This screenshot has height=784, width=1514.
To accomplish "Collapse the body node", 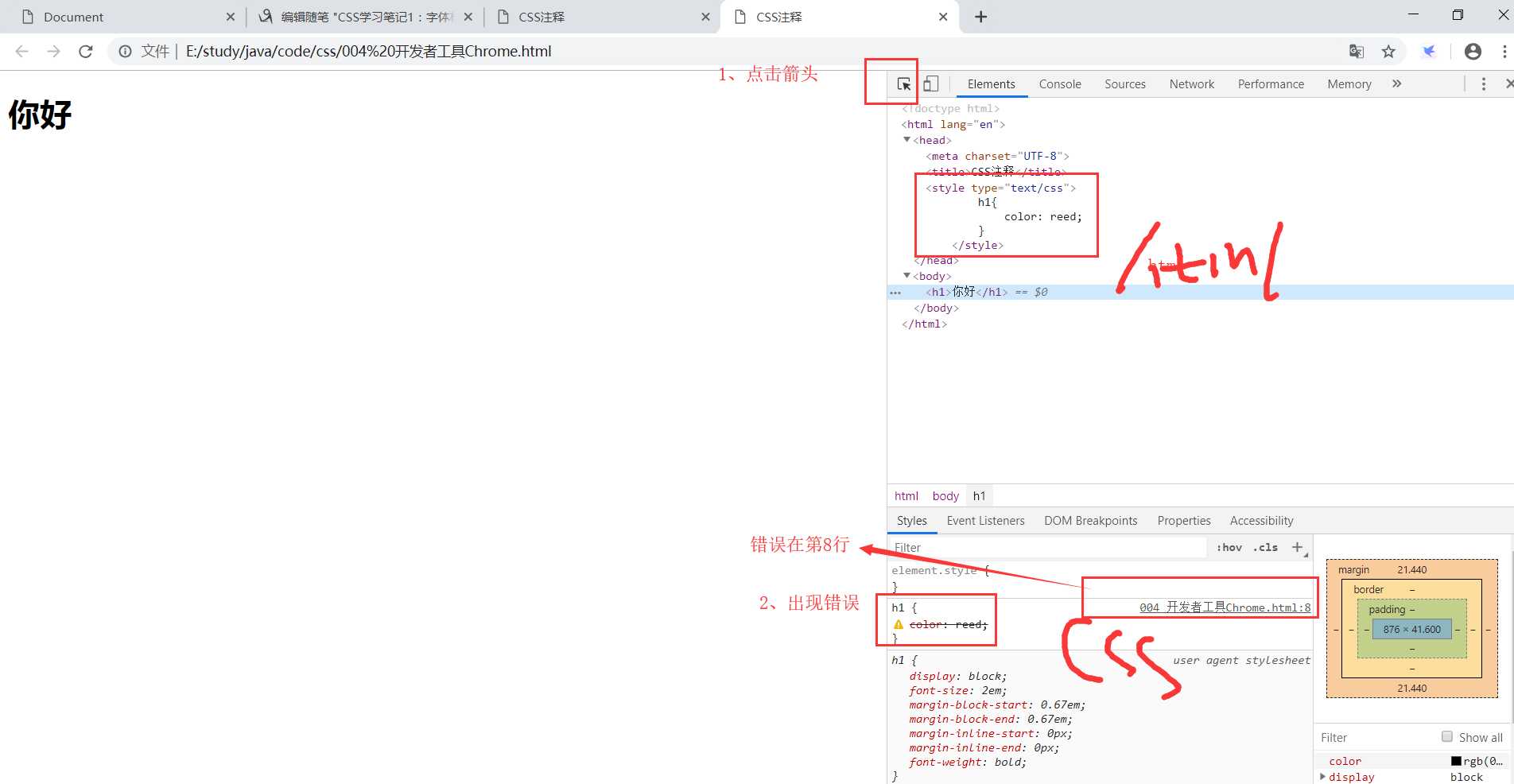I will pyautogui.click(x=906, y=276).
